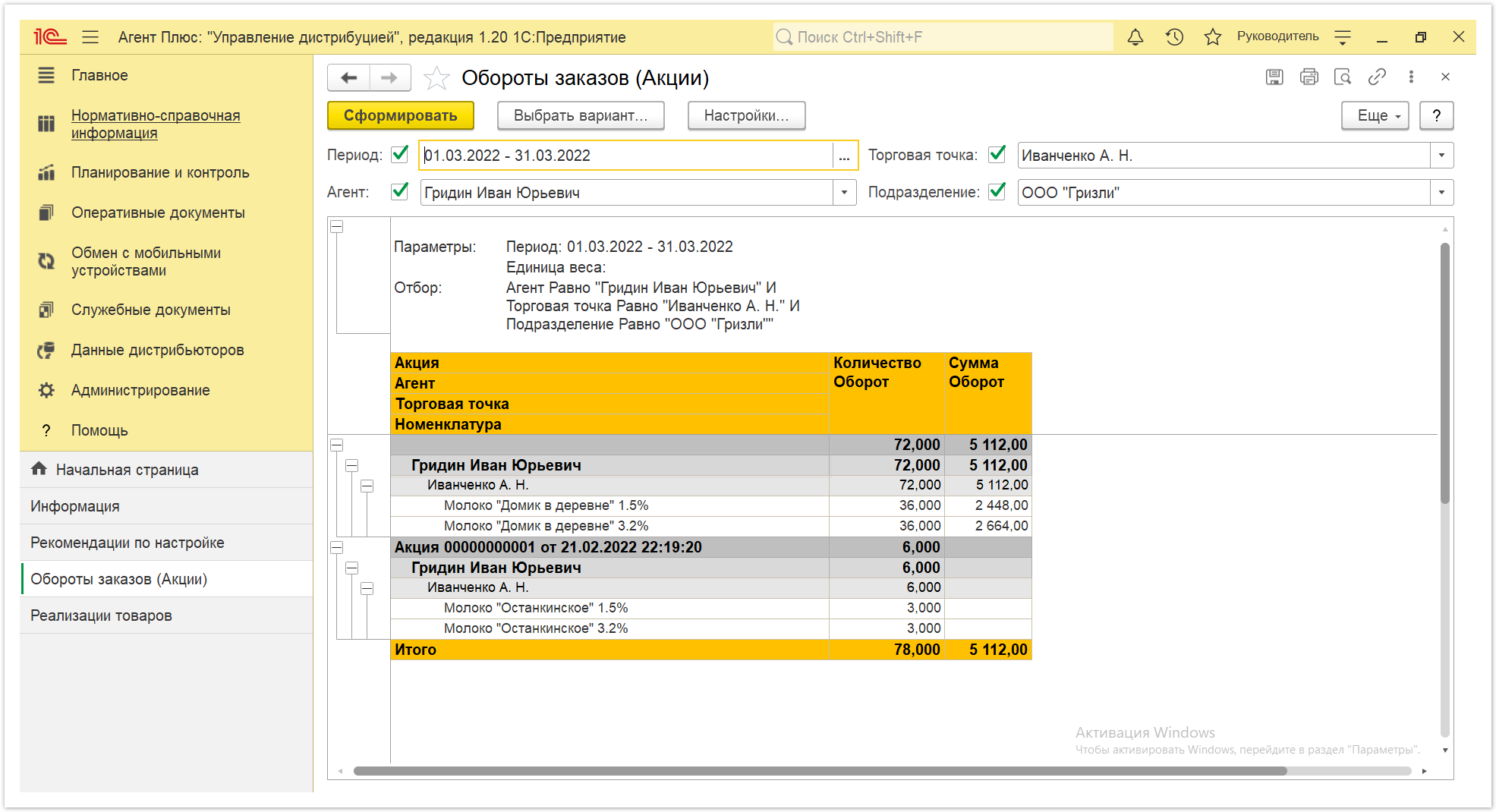Open history clock icon
1496x812 pixels.
point(1174,36)
